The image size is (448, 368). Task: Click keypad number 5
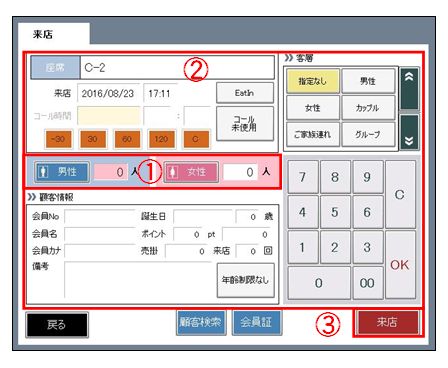tap(335, 212)
